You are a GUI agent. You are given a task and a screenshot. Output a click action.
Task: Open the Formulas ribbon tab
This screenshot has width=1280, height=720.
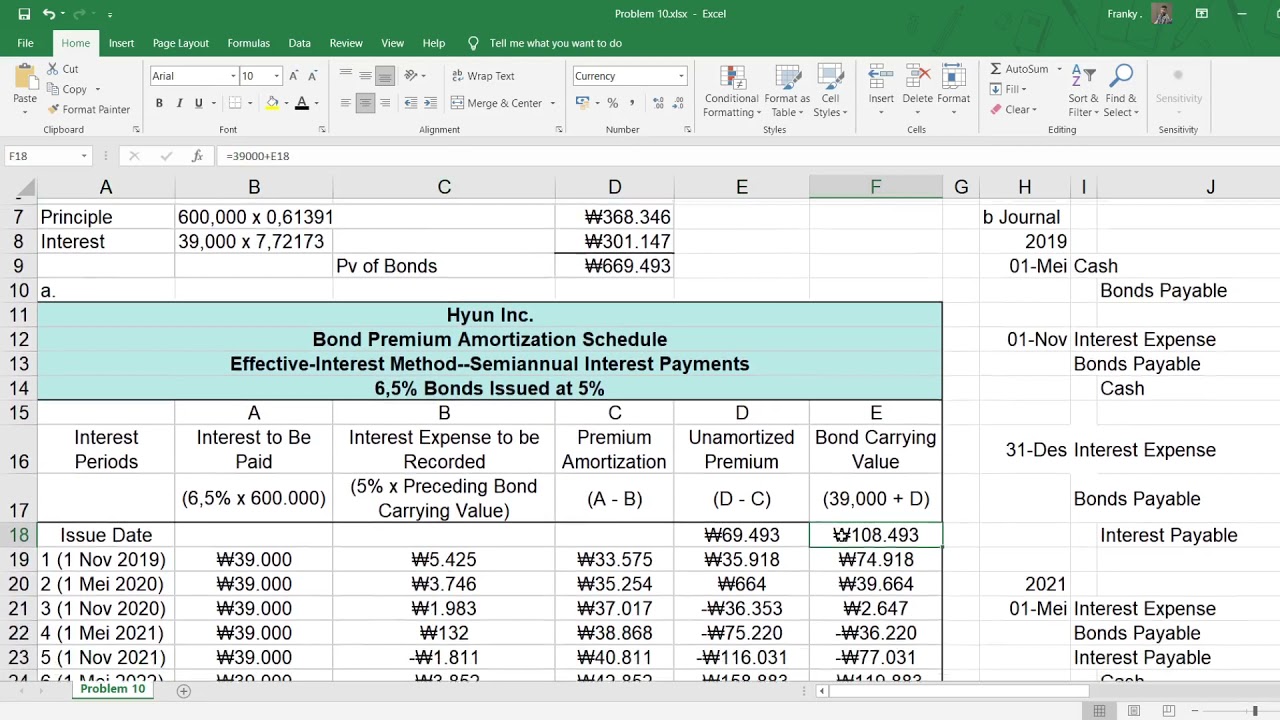coord(248,43)
